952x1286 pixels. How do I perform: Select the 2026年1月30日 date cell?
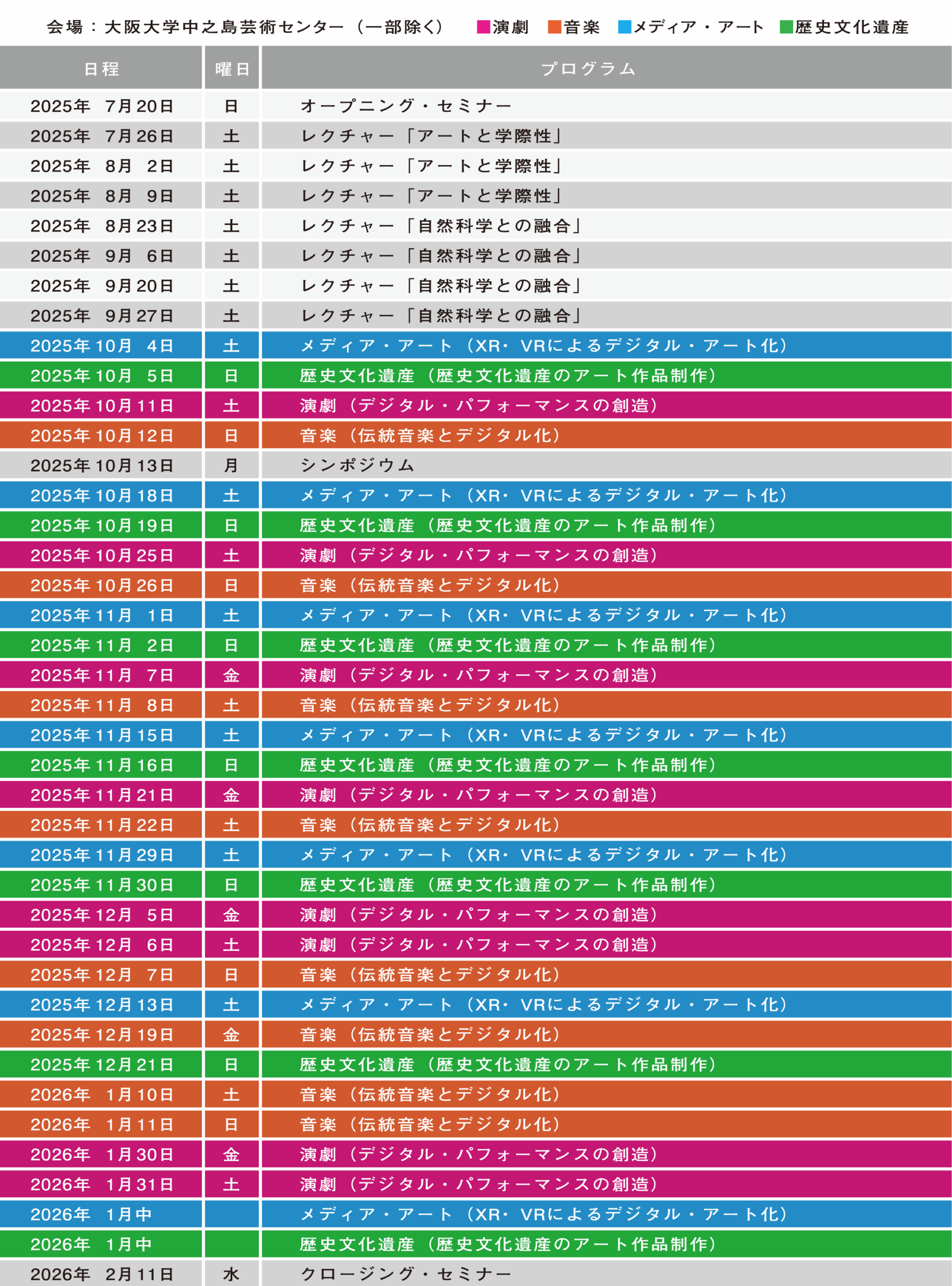coord(101,1154)
